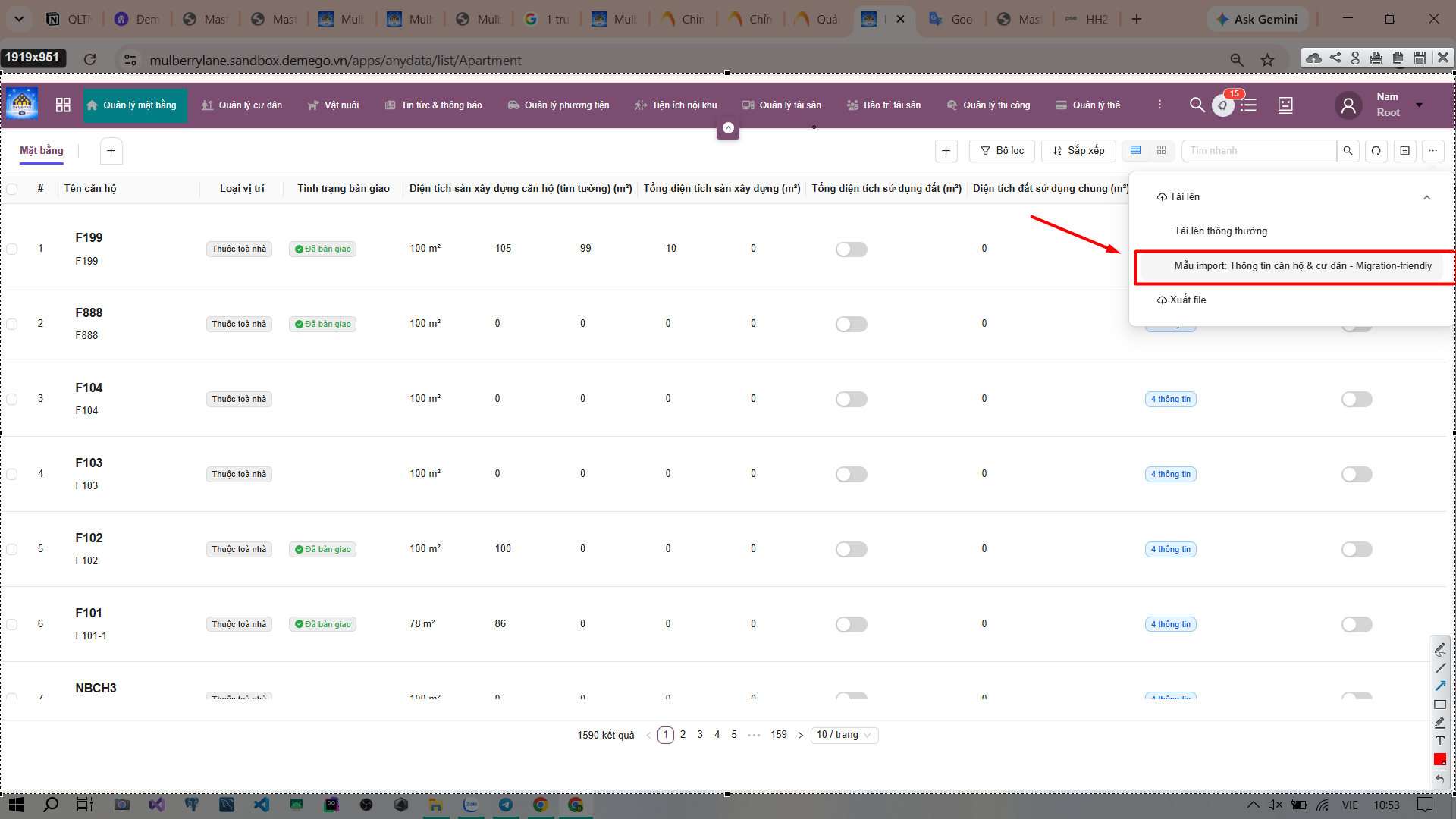The width and height of the screenshot is (1456, 819).
Task: Collapse the Tải lên section chevron
Action: 1426,197
